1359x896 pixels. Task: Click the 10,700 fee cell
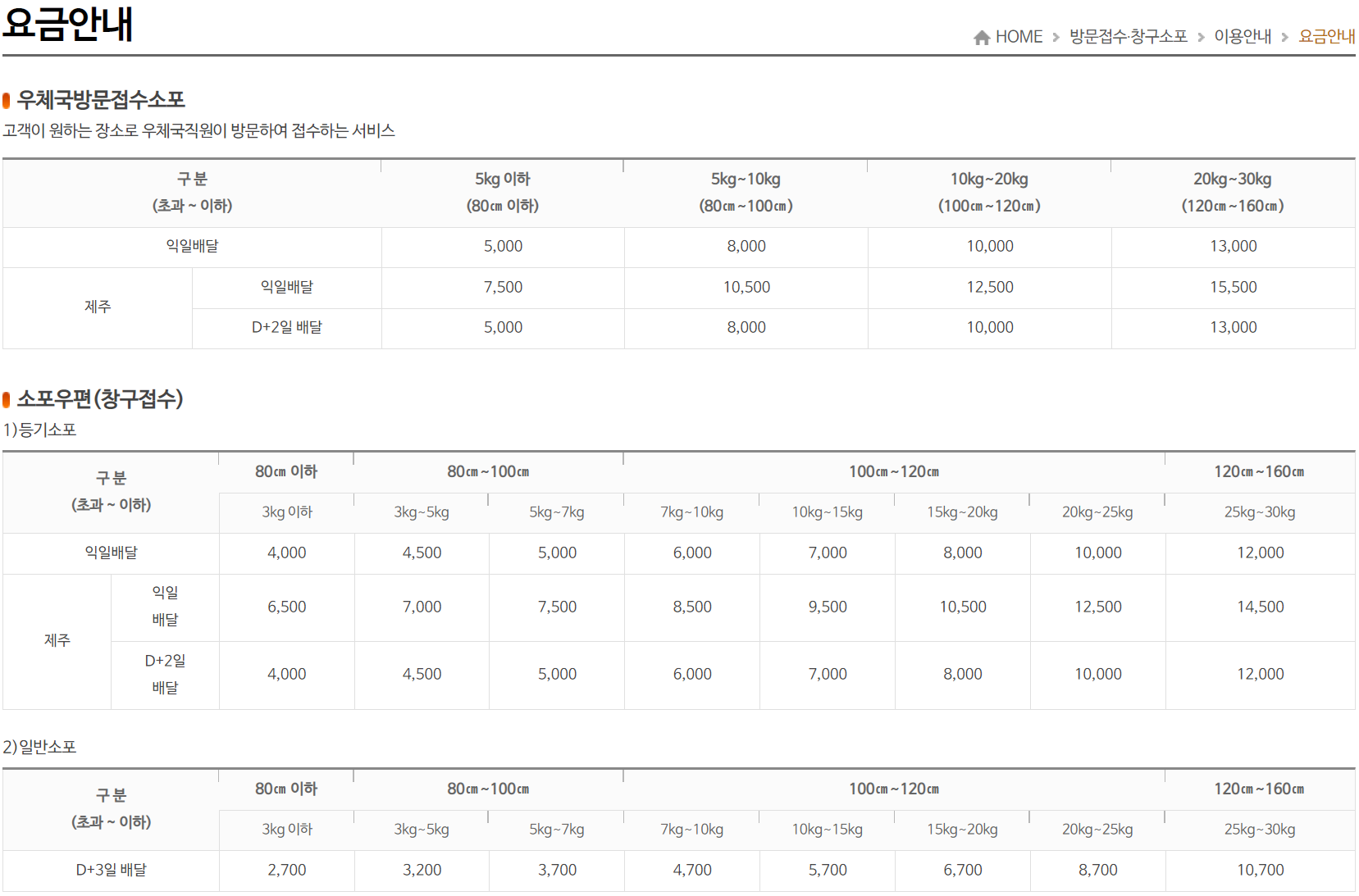[1261, 871]
